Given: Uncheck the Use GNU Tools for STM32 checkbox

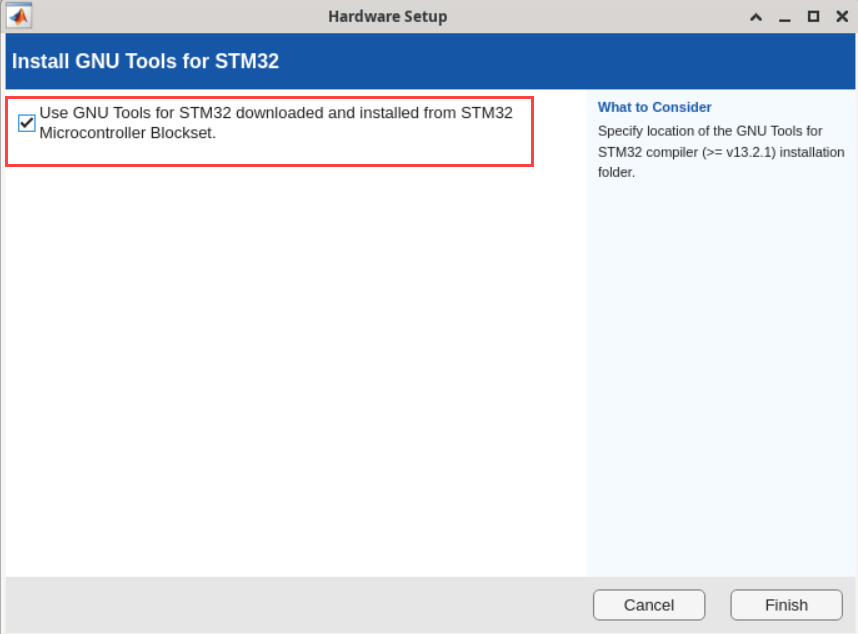Looking at the screenshot, I should (x=27, y=123).
